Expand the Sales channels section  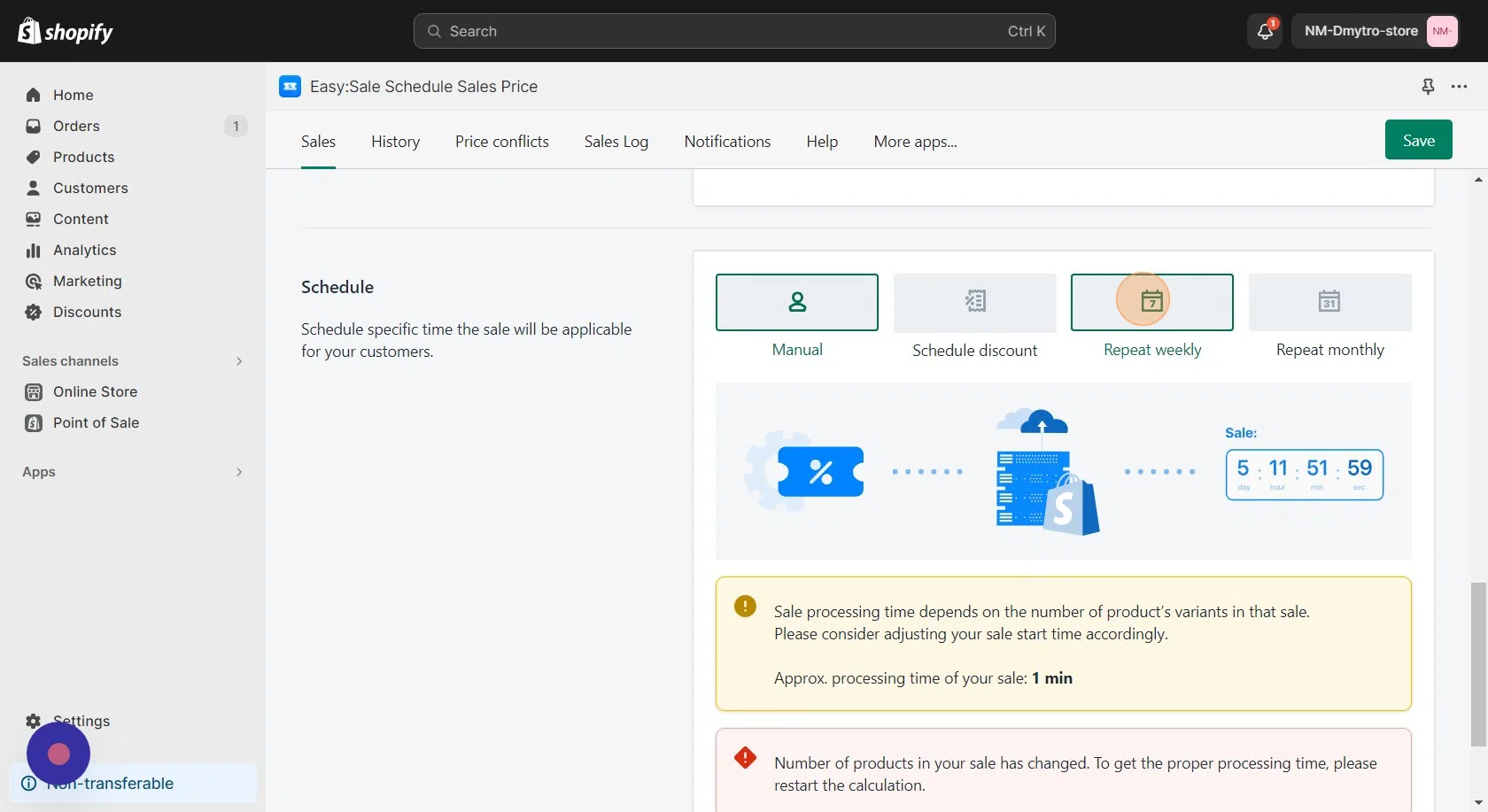(238, 361)
